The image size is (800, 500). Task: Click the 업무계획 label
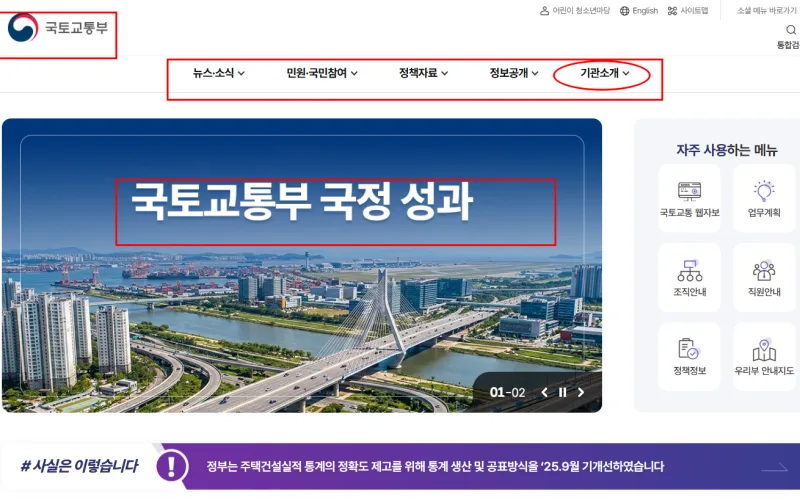coord(764,213)
